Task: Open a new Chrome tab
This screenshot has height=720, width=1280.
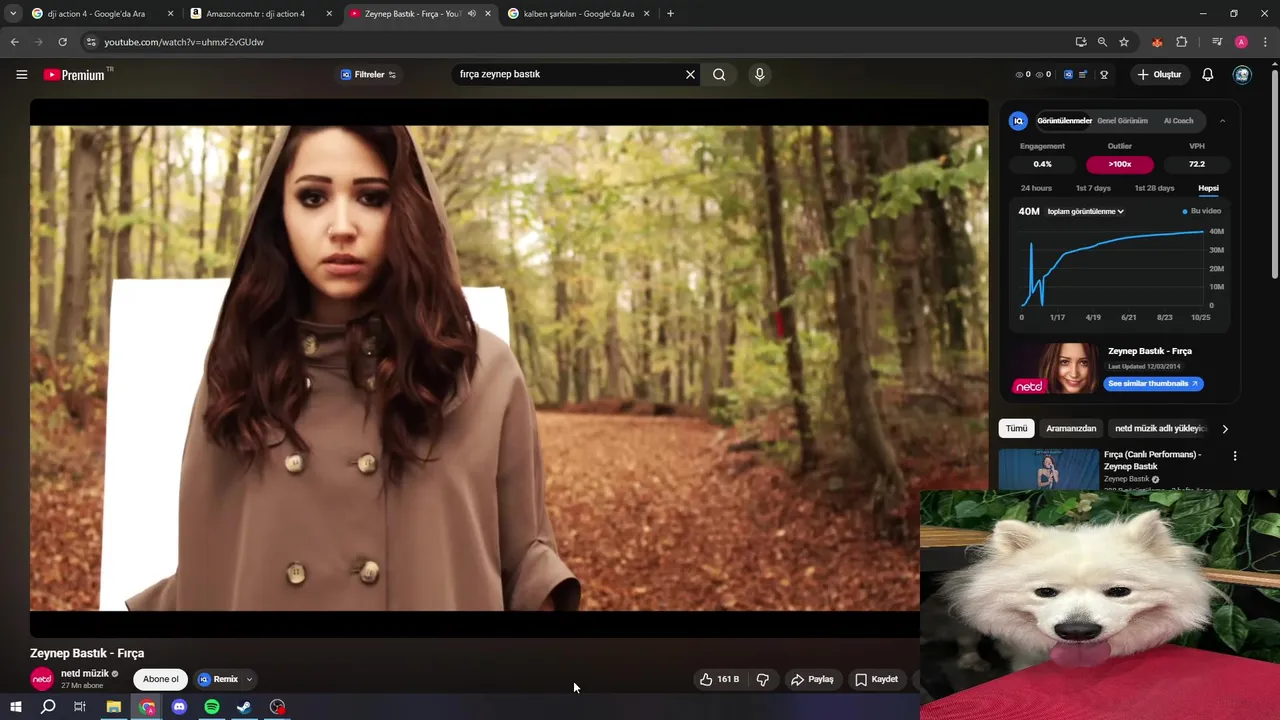Action: (670, 14)
